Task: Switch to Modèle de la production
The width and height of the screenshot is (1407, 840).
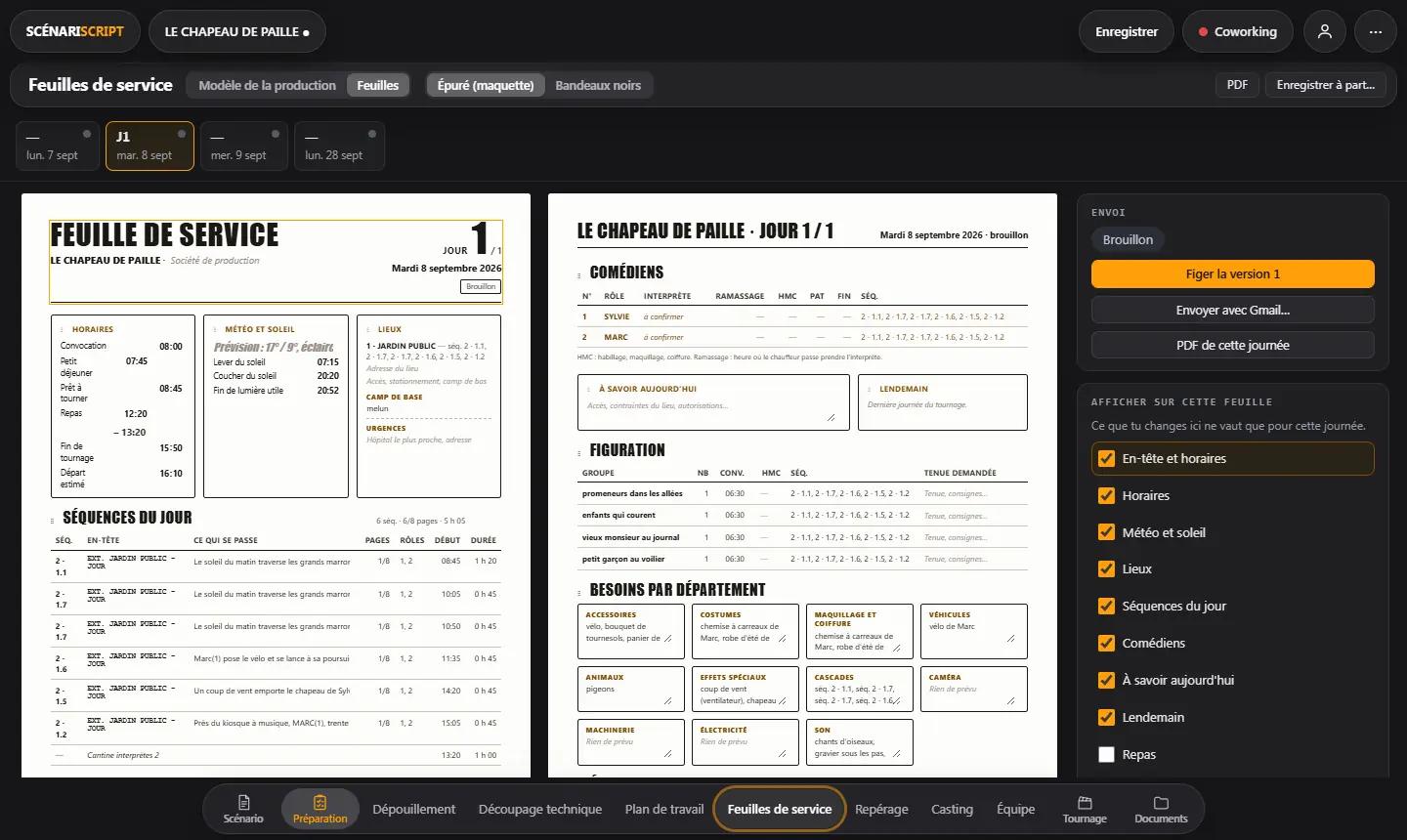Action: [267, 85]
